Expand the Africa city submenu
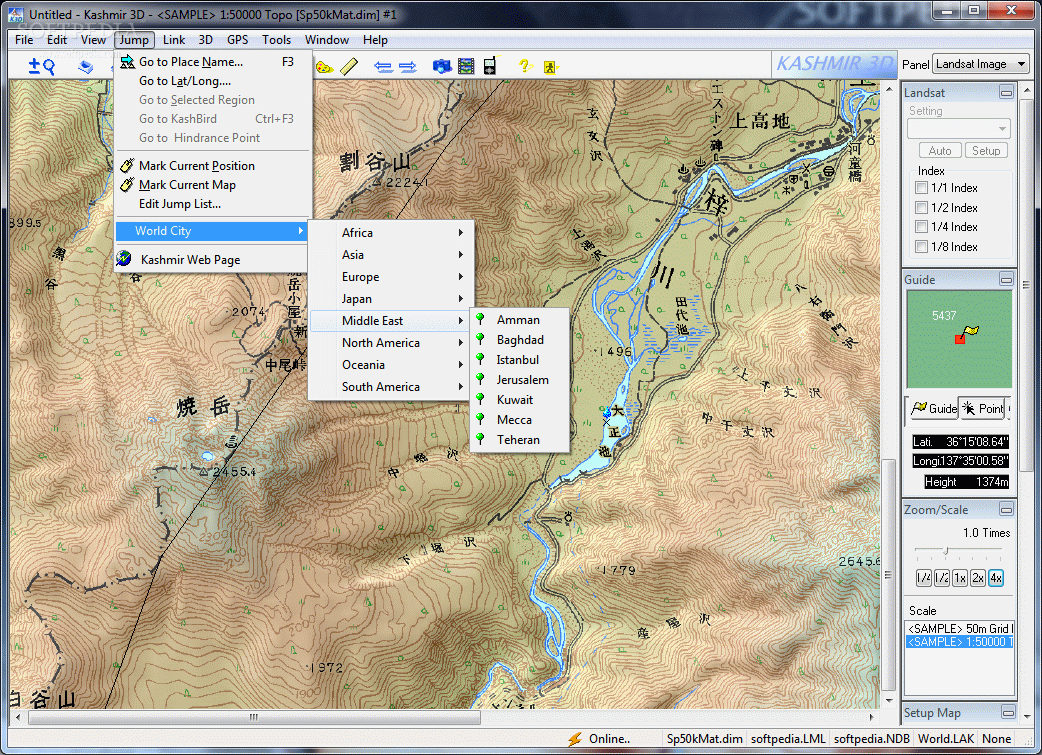This screenshot has height=755, width=1042. pyautogui.click(x=392, y=233)
